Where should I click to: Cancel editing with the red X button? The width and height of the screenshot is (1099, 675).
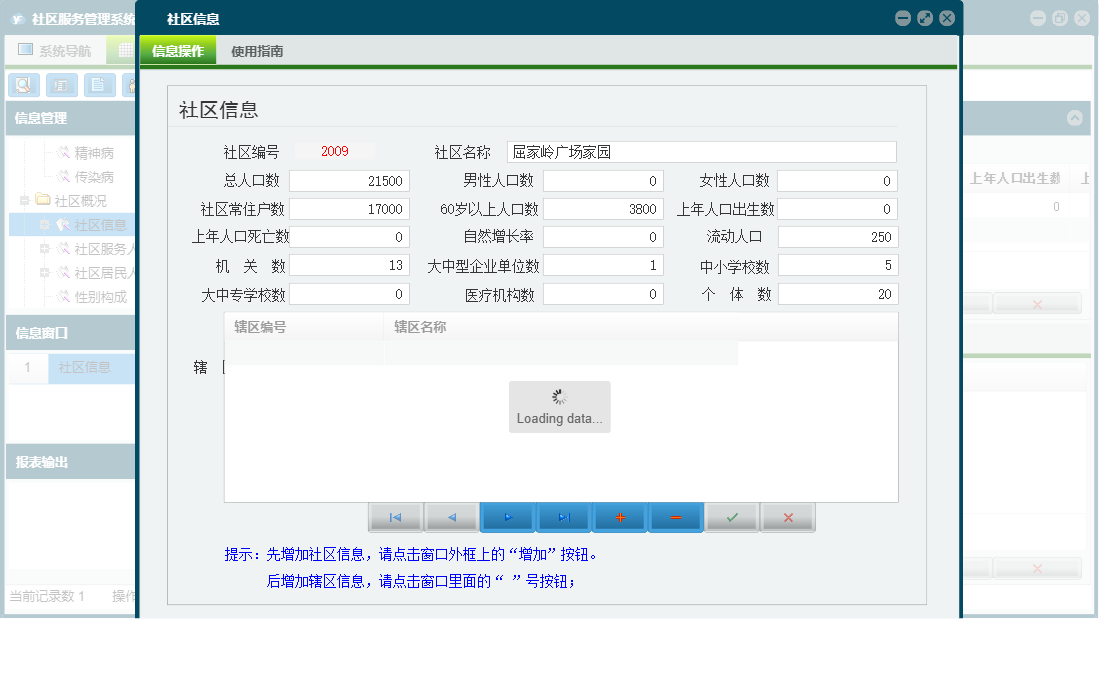(x=787, y=517)
